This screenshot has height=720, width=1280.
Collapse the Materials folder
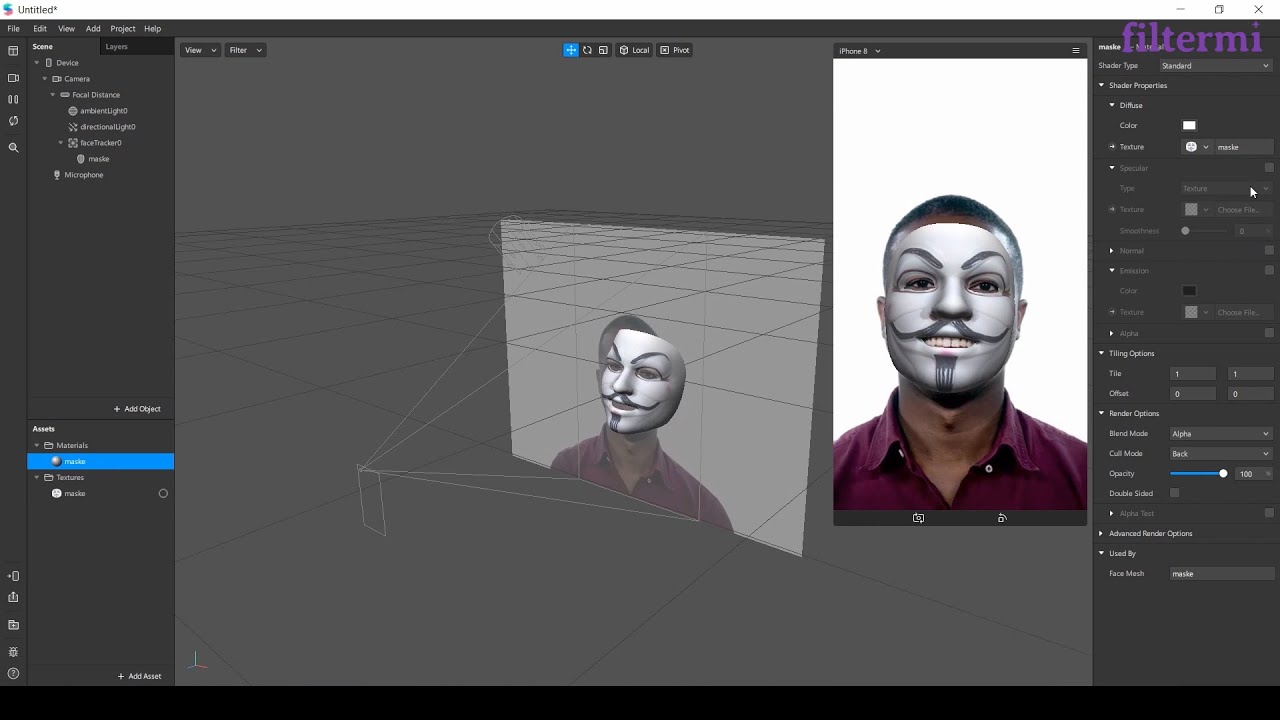37,445
